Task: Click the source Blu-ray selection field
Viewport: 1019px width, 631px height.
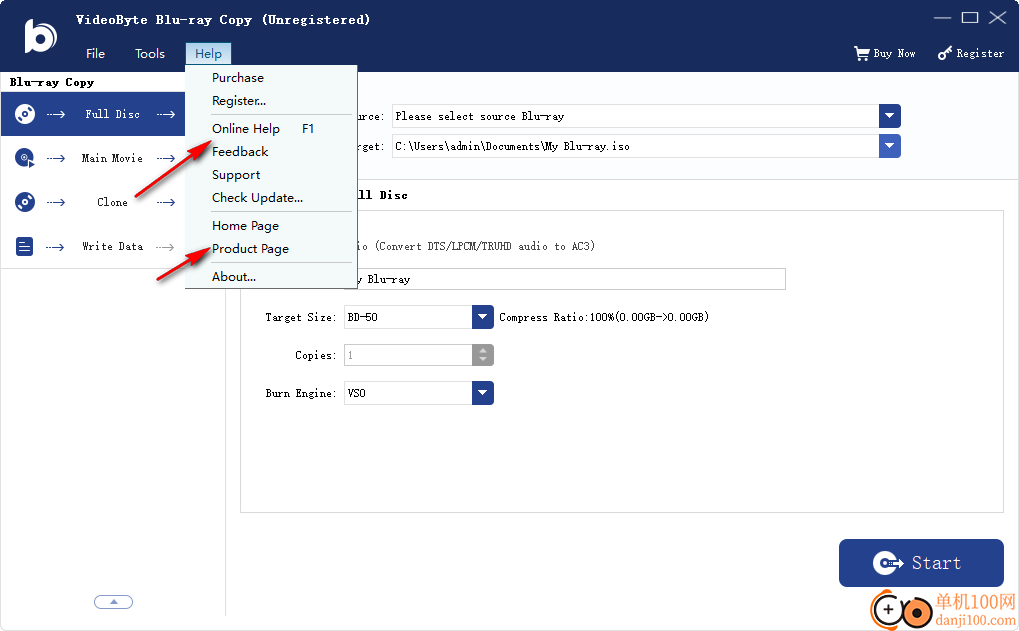Action: (635, 116)
